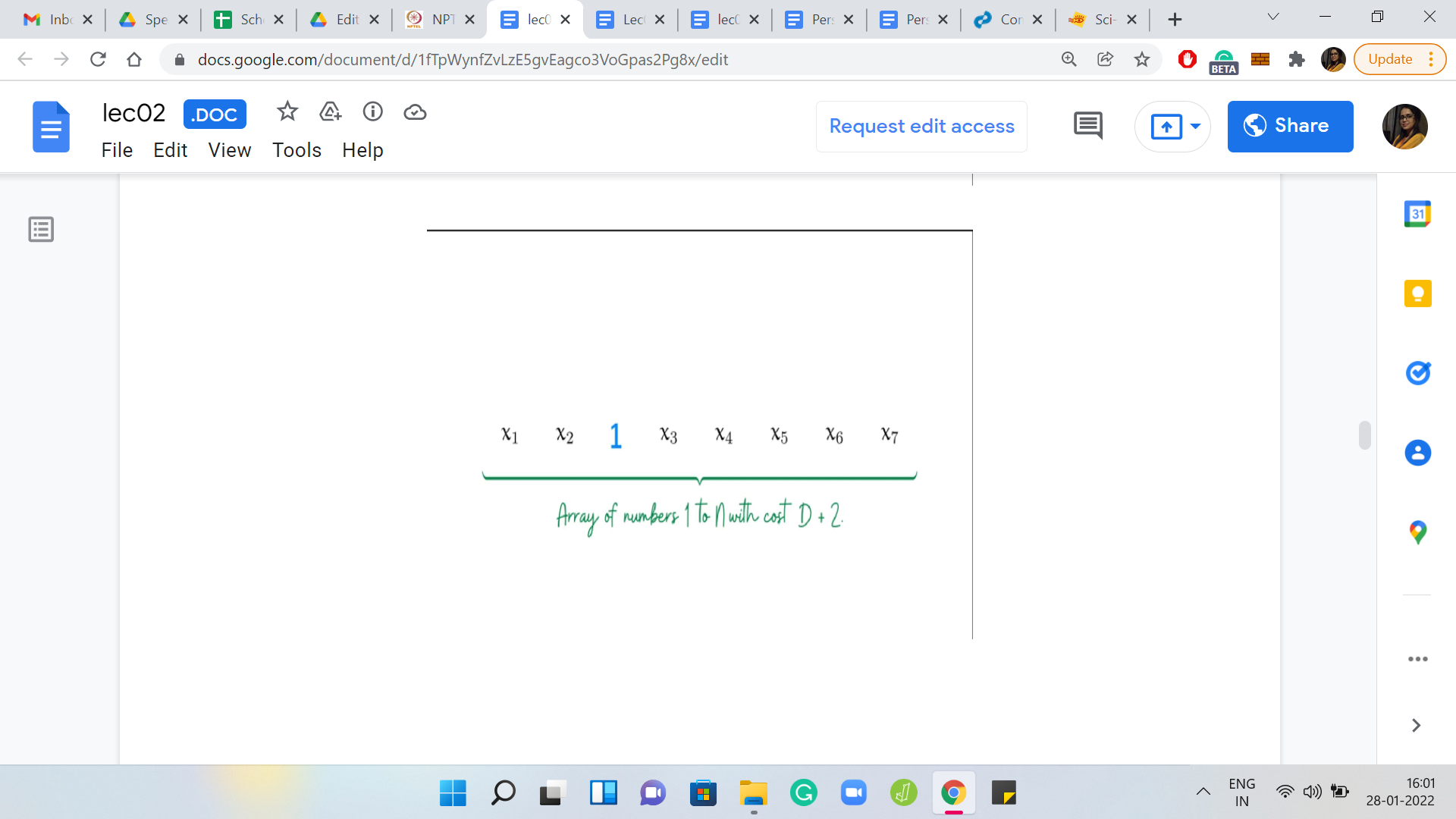This screenshot has width=1456, height=819.
Task: Open the comment history icon
Action: tap(1087, 126)
